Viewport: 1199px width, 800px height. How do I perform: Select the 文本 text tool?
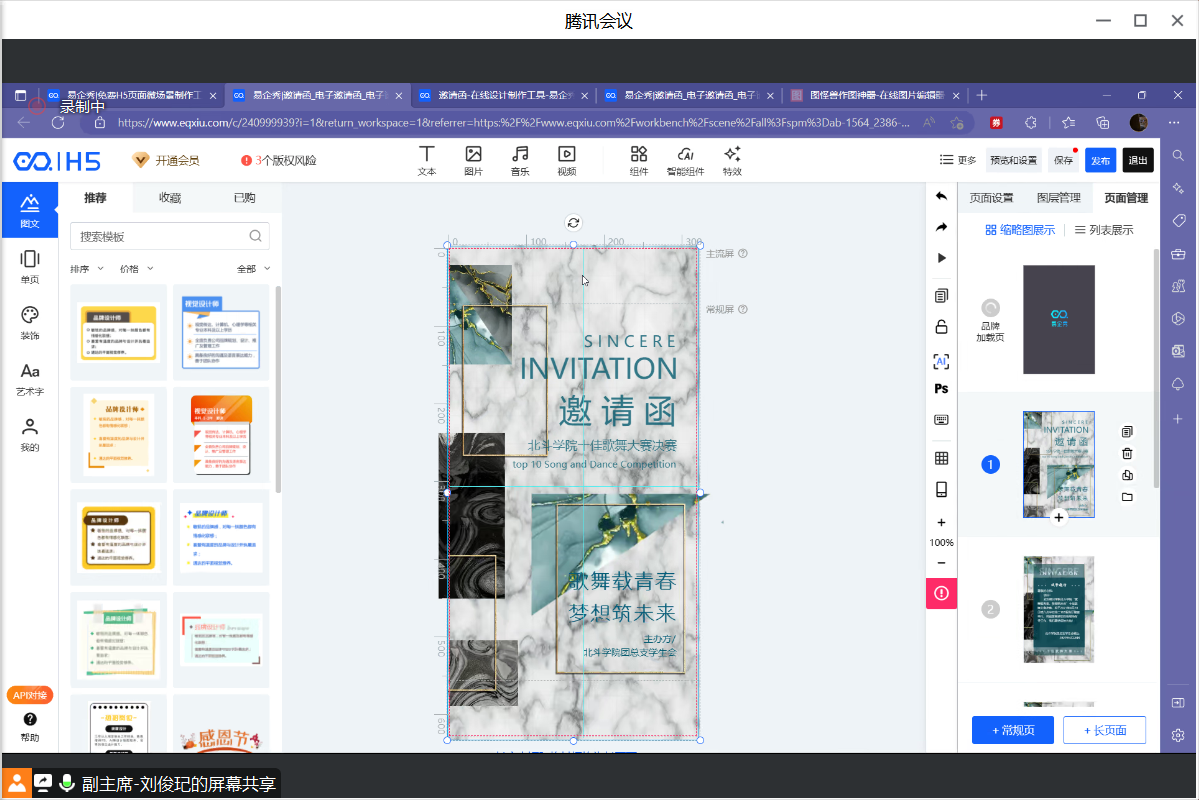pos(427,160)
